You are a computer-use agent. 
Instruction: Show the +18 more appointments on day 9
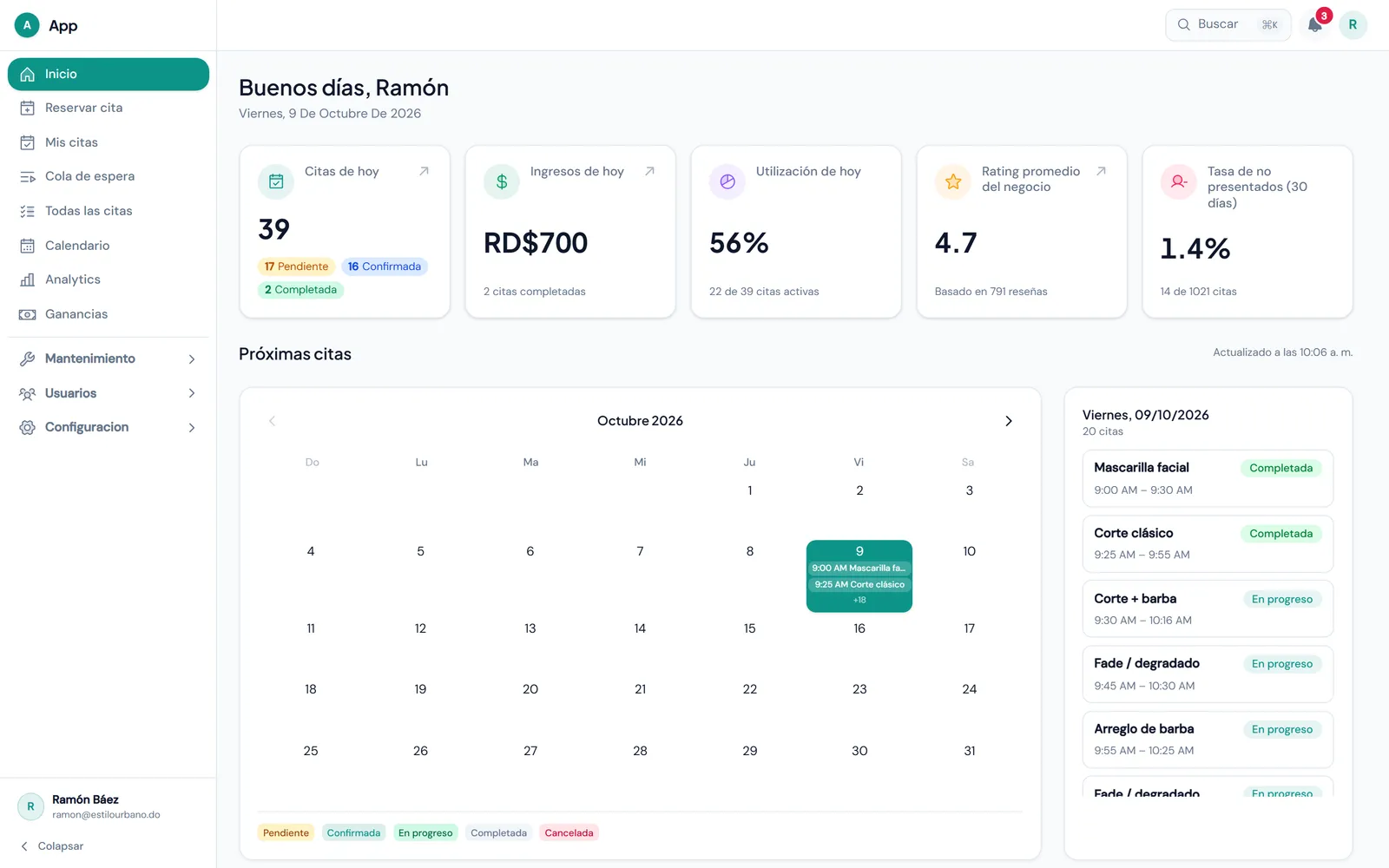859,600
